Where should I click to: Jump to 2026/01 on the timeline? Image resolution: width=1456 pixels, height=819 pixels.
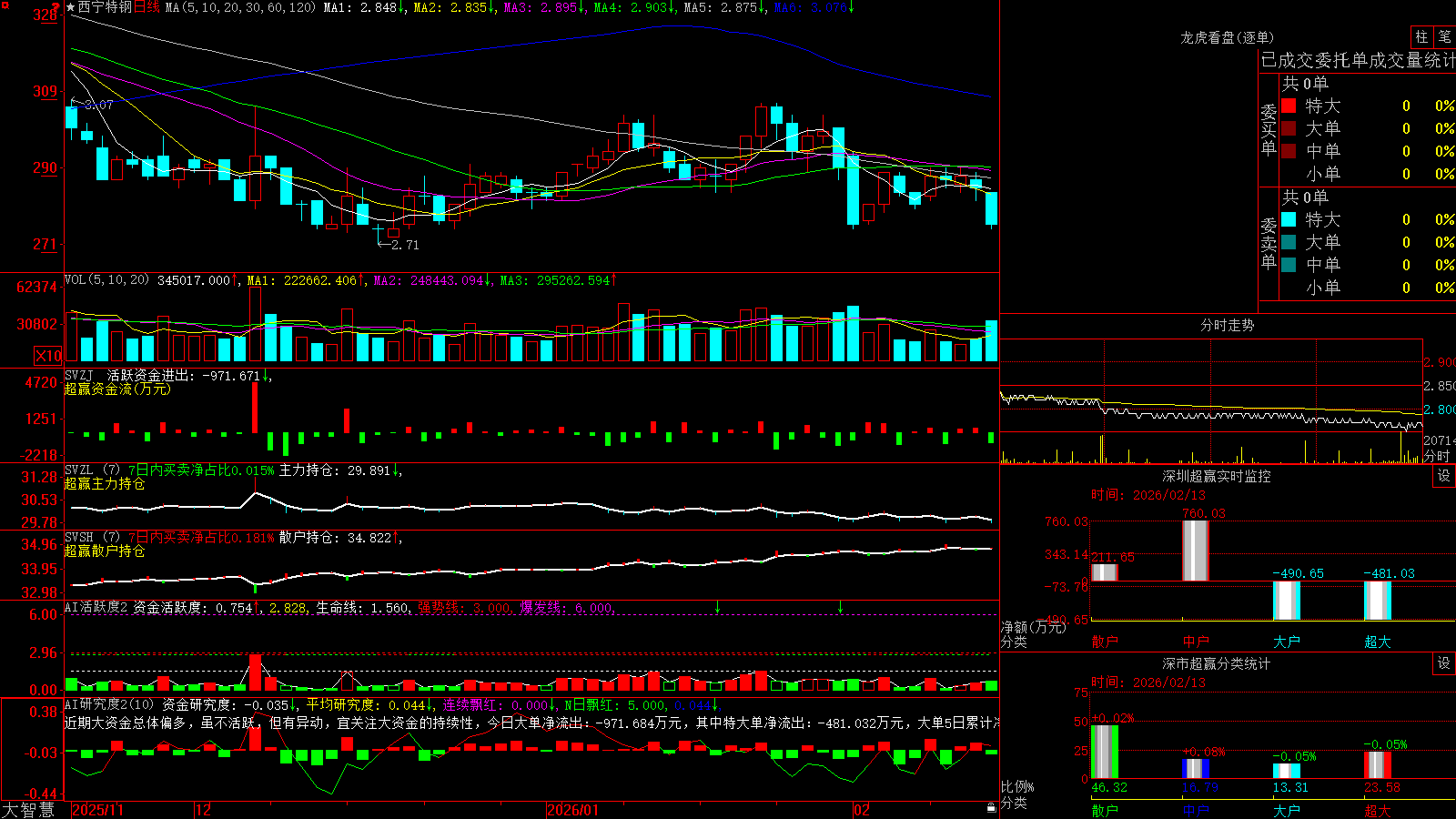(573, 810)
